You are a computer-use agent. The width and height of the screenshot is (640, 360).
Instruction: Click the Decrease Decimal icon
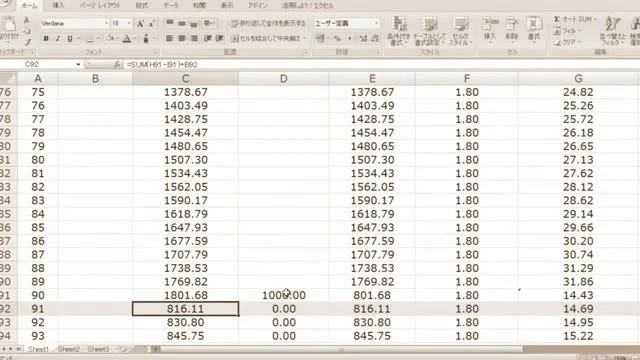pyautogui.click(x=375, y=38)
